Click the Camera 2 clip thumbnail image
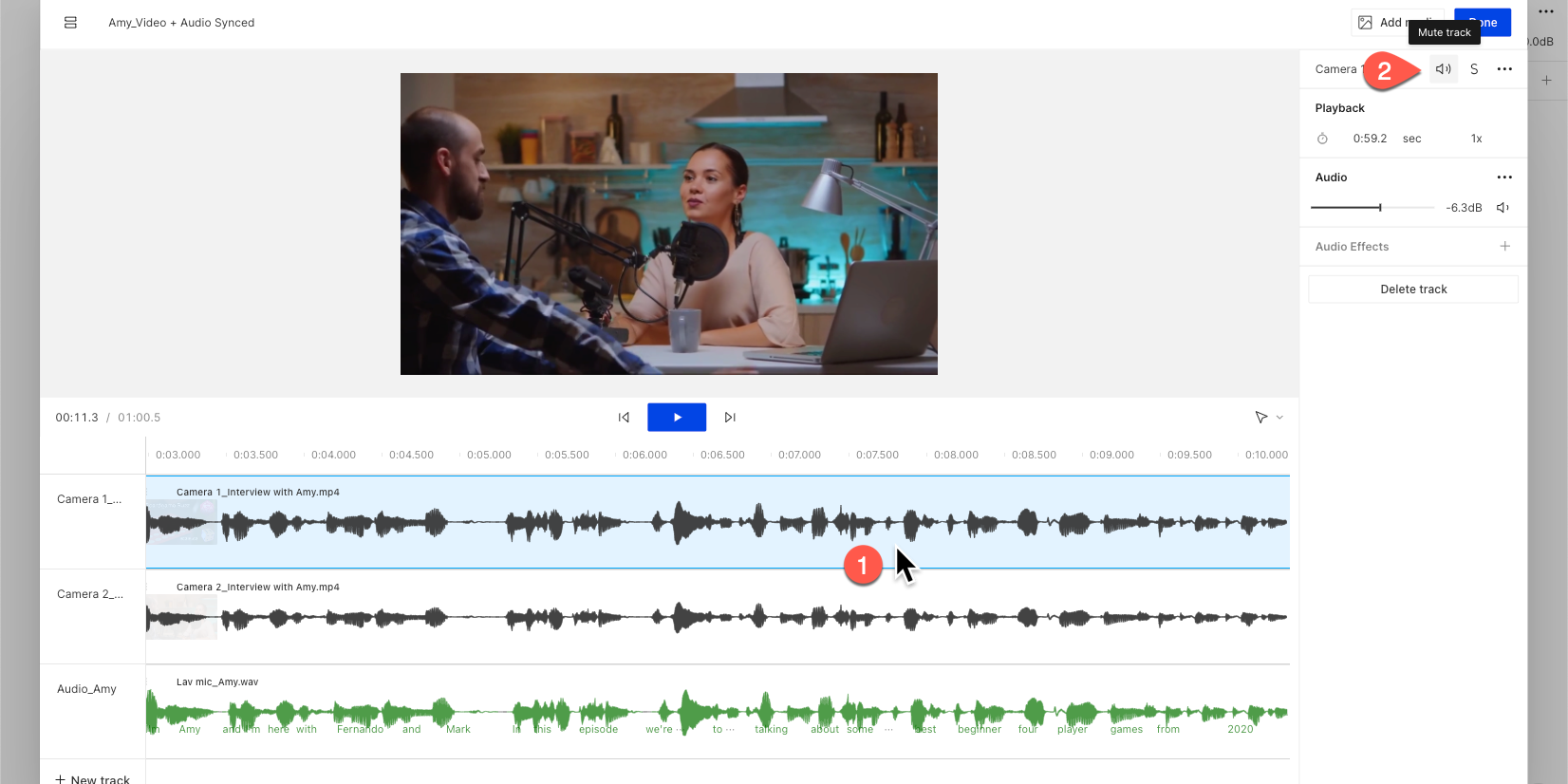The height and width of the screenshot is (784, 1568). (182, 617)
